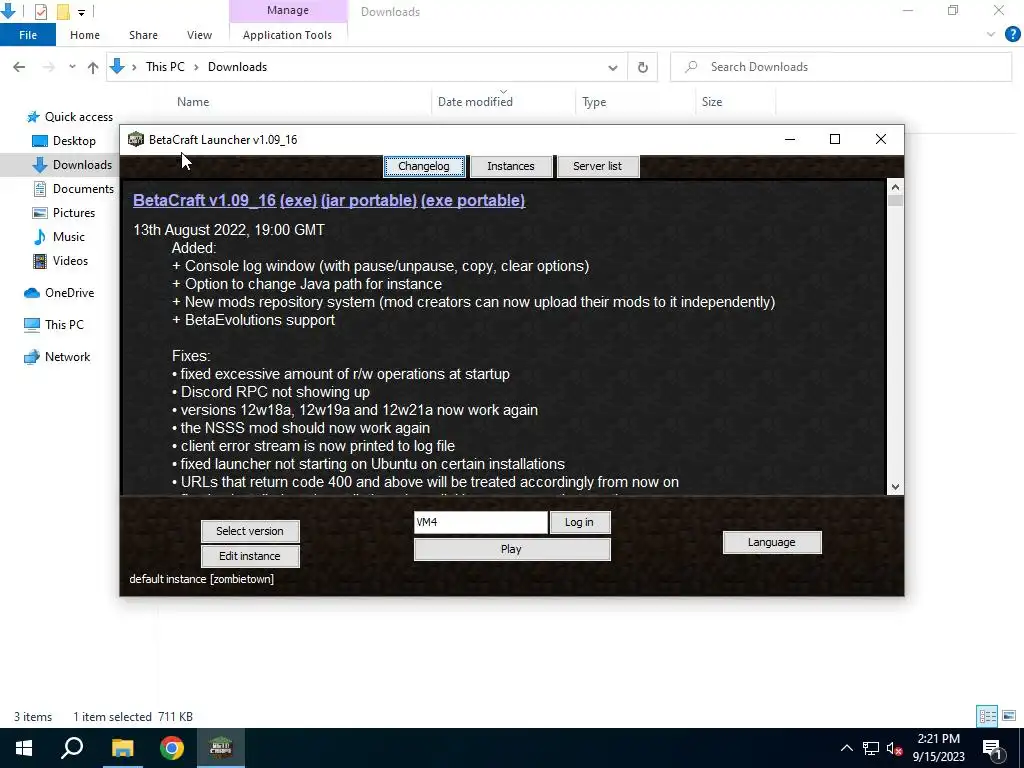Switch to Home ribbon tab

coord(85,35)
